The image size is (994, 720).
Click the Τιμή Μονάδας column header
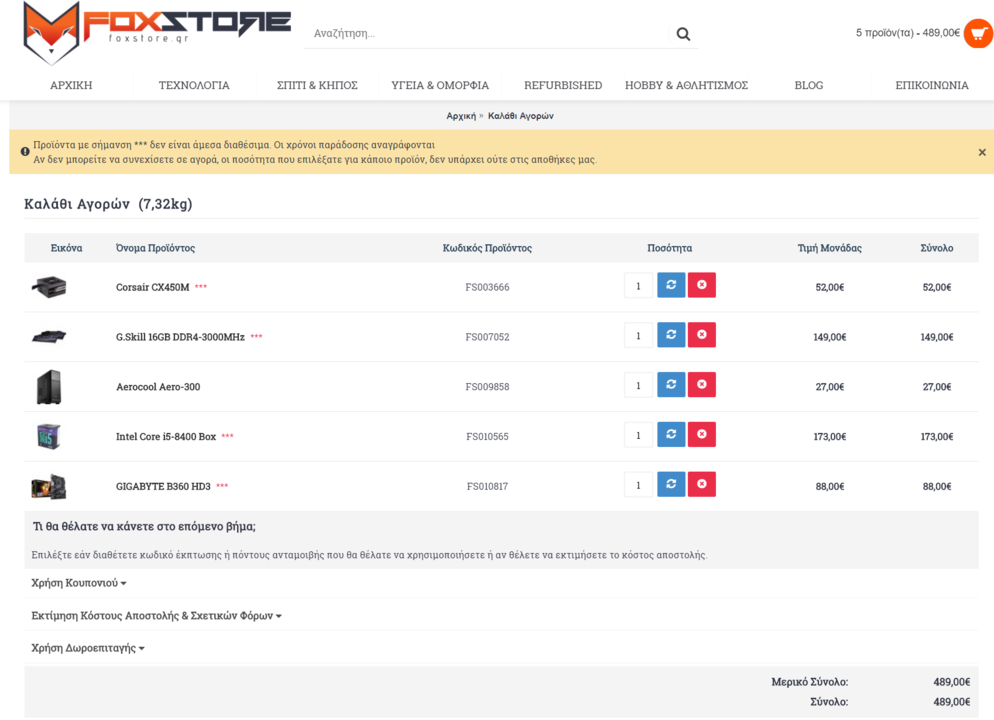830,248
